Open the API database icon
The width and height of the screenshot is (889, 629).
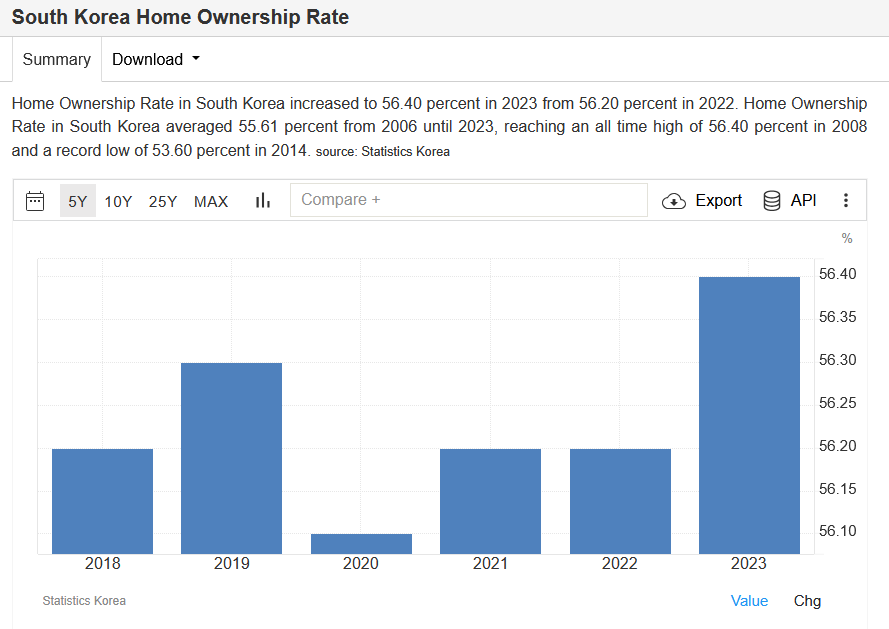point(772,201)
